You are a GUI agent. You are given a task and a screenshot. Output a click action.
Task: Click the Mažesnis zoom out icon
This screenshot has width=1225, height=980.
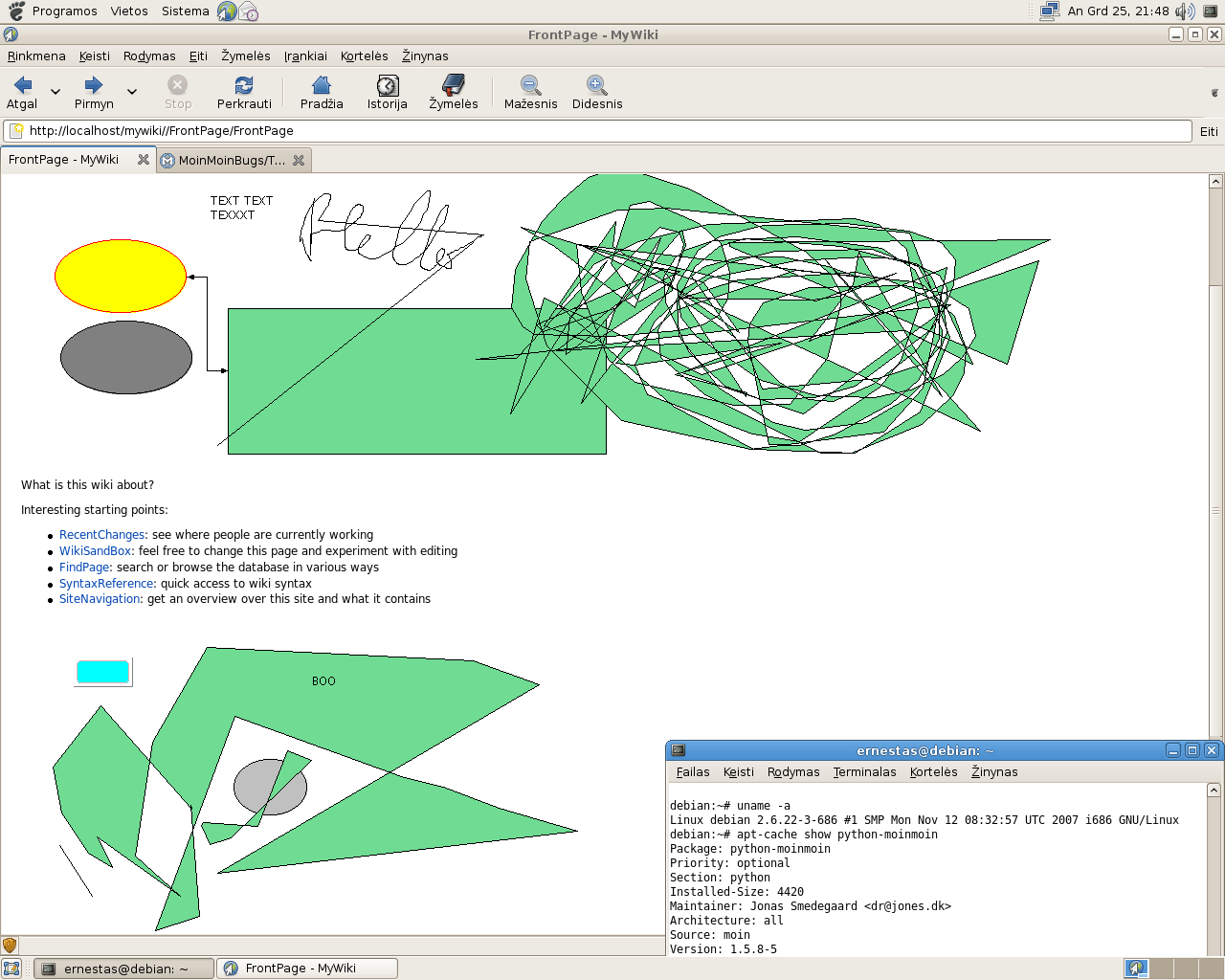pyautogui.click(x=530, y=85)
